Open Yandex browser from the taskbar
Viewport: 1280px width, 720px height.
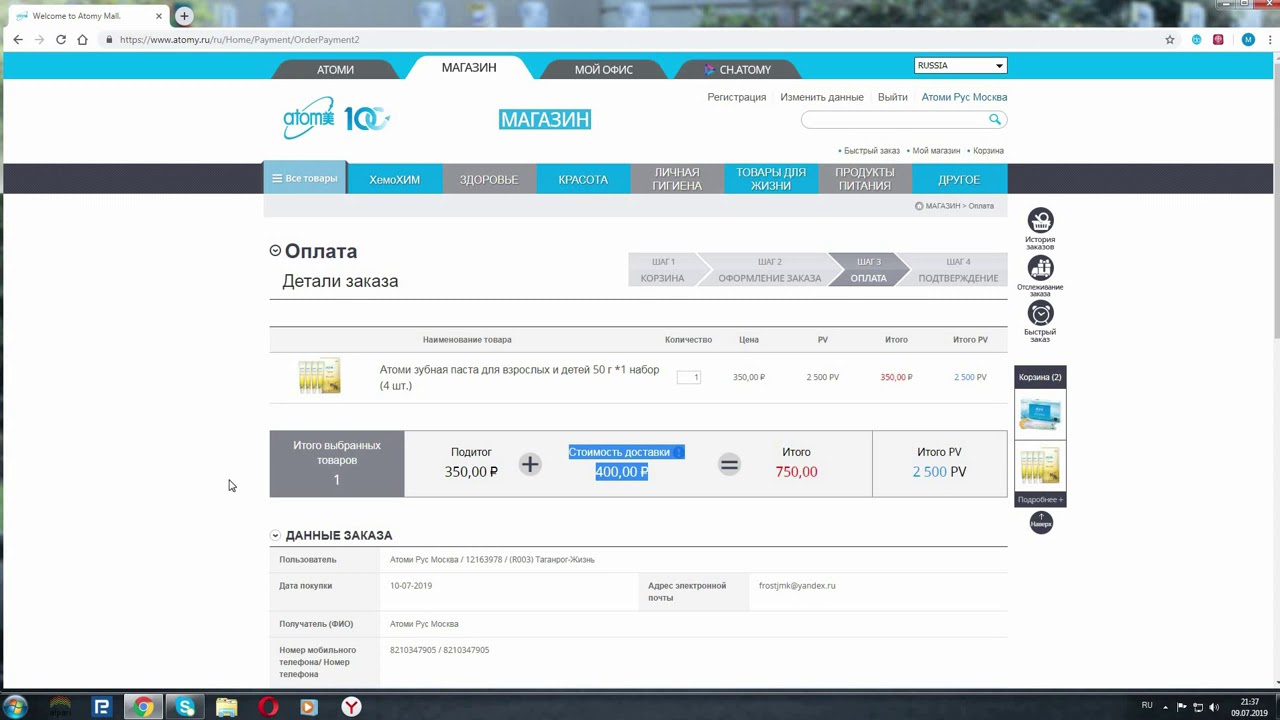[351, 707]
